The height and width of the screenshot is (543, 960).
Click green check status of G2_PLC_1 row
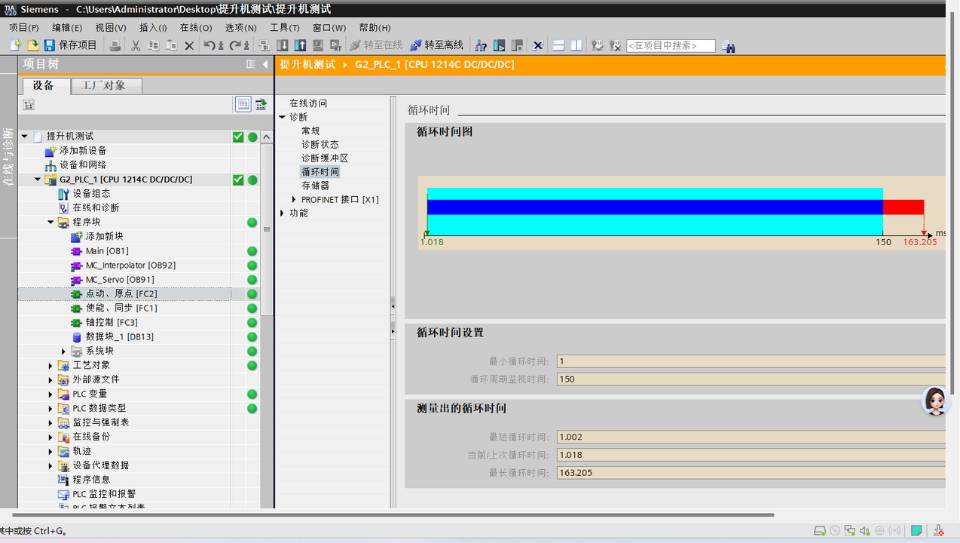238,180
